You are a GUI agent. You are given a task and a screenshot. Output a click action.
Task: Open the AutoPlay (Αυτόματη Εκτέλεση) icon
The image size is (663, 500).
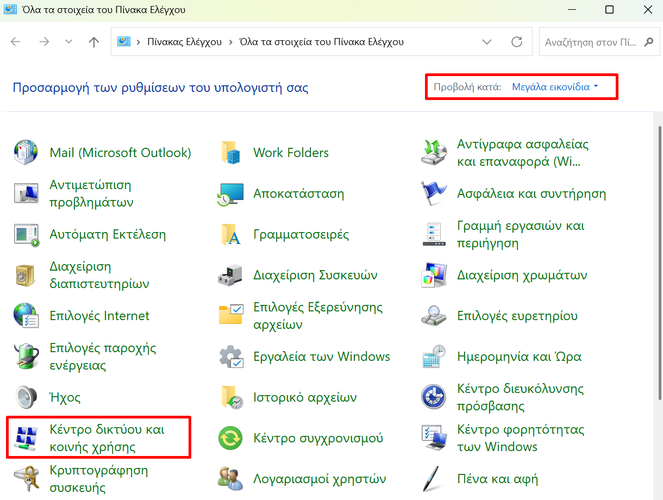26,235
